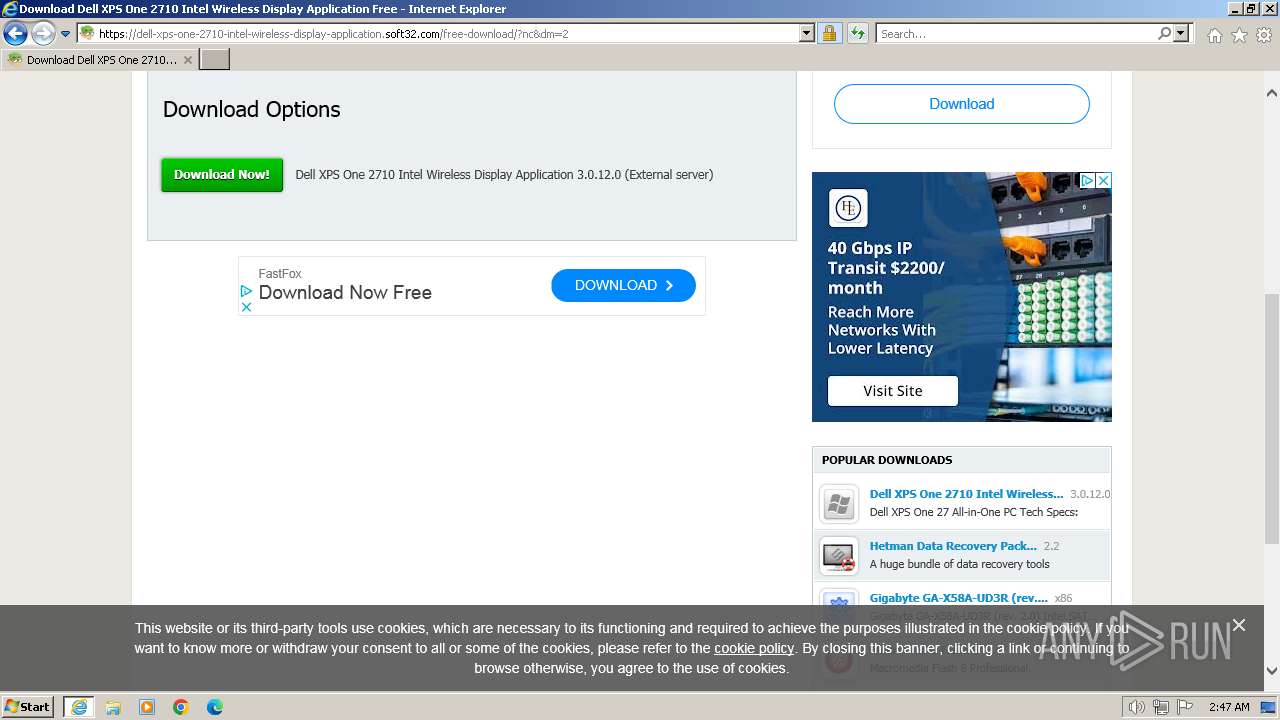Click the Download Options heading
The width and height of the screenshot is (1280, 720).
pyautogui.click(x=252, y=110)
